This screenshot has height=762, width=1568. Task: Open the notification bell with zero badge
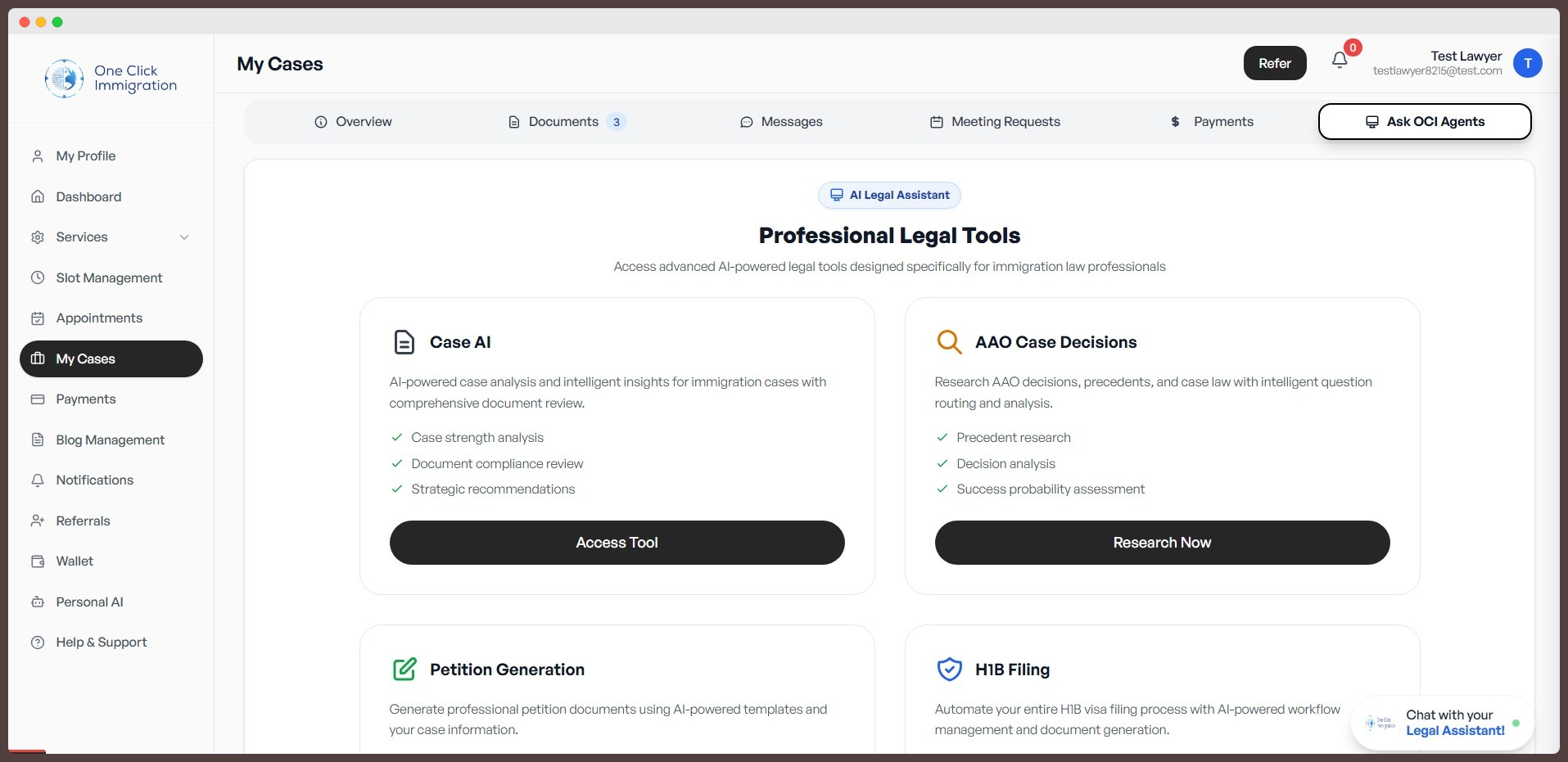tap(1338, 59)
